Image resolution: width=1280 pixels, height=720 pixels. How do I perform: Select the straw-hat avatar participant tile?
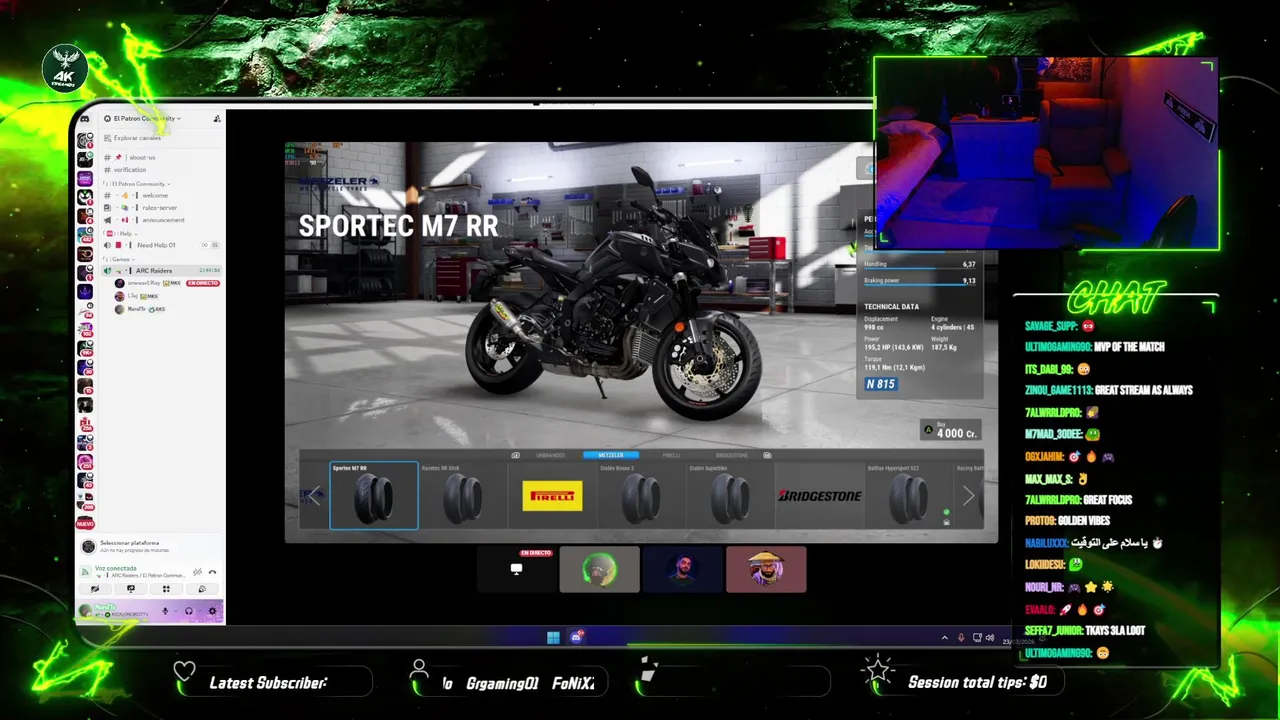(766, 569)
